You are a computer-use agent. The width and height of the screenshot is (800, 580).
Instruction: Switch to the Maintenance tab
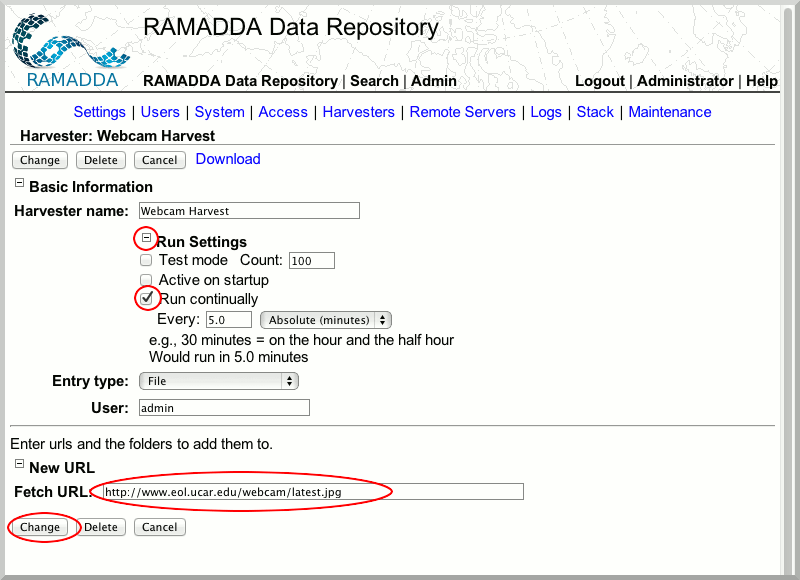tap(669, 112)
